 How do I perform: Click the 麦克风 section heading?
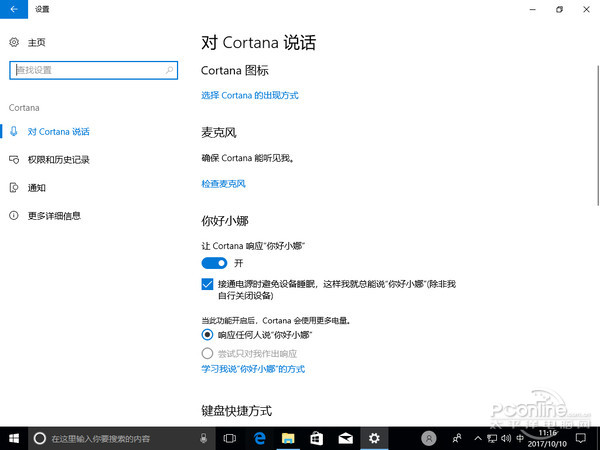(219, 132)
